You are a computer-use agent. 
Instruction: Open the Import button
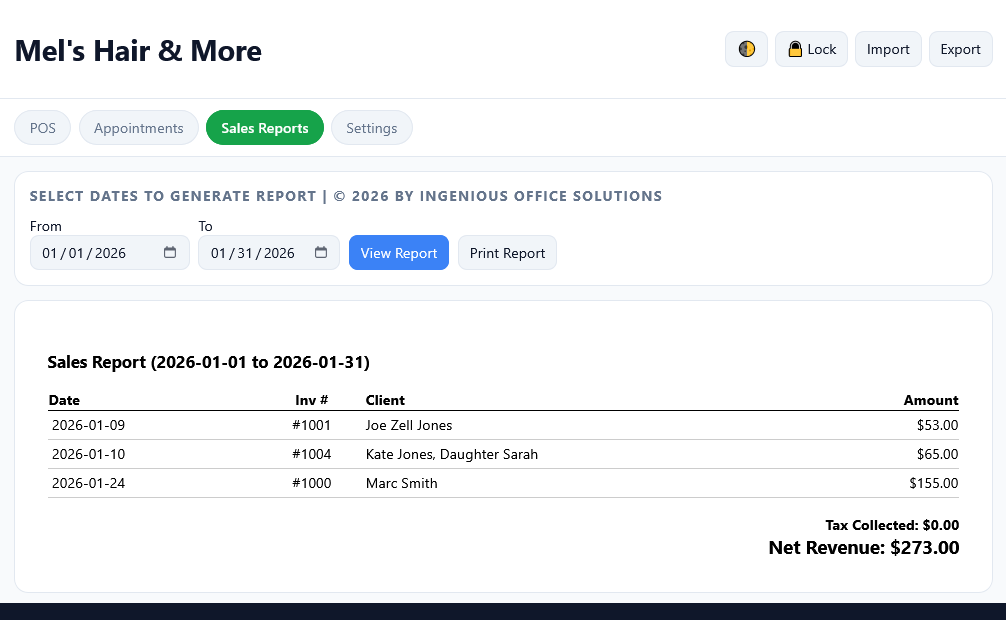tap(888, 49)
